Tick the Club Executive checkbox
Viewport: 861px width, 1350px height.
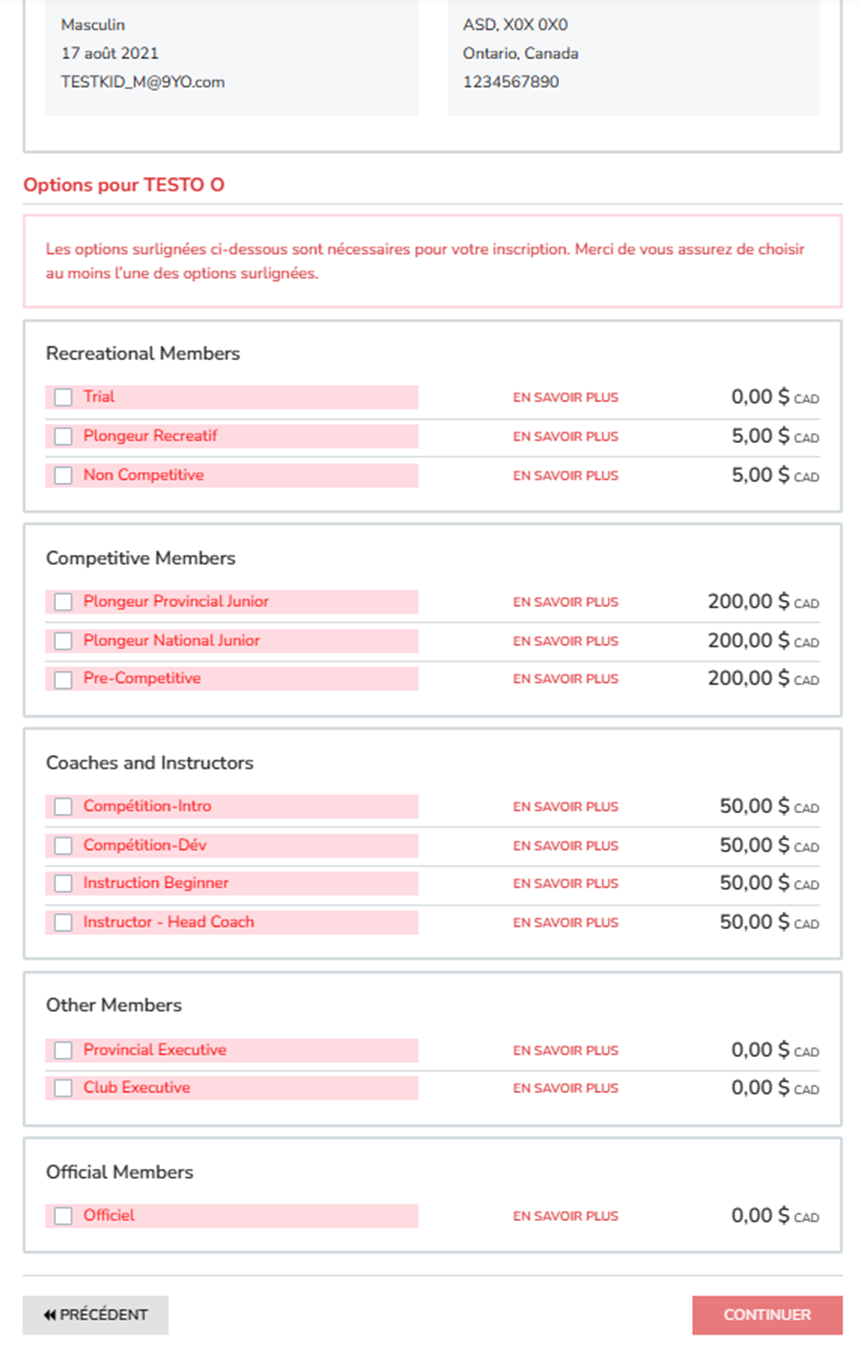[63, 1088]
